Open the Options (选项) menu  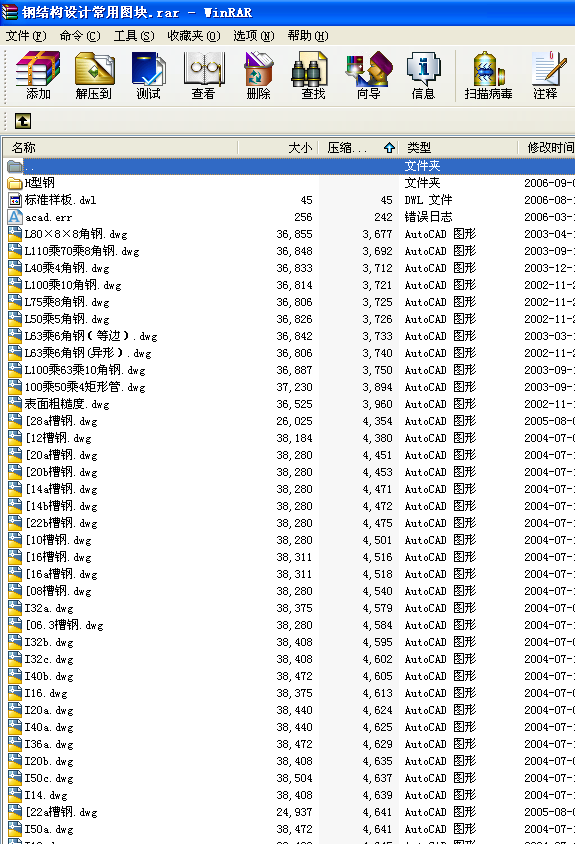tap(254, 36)
